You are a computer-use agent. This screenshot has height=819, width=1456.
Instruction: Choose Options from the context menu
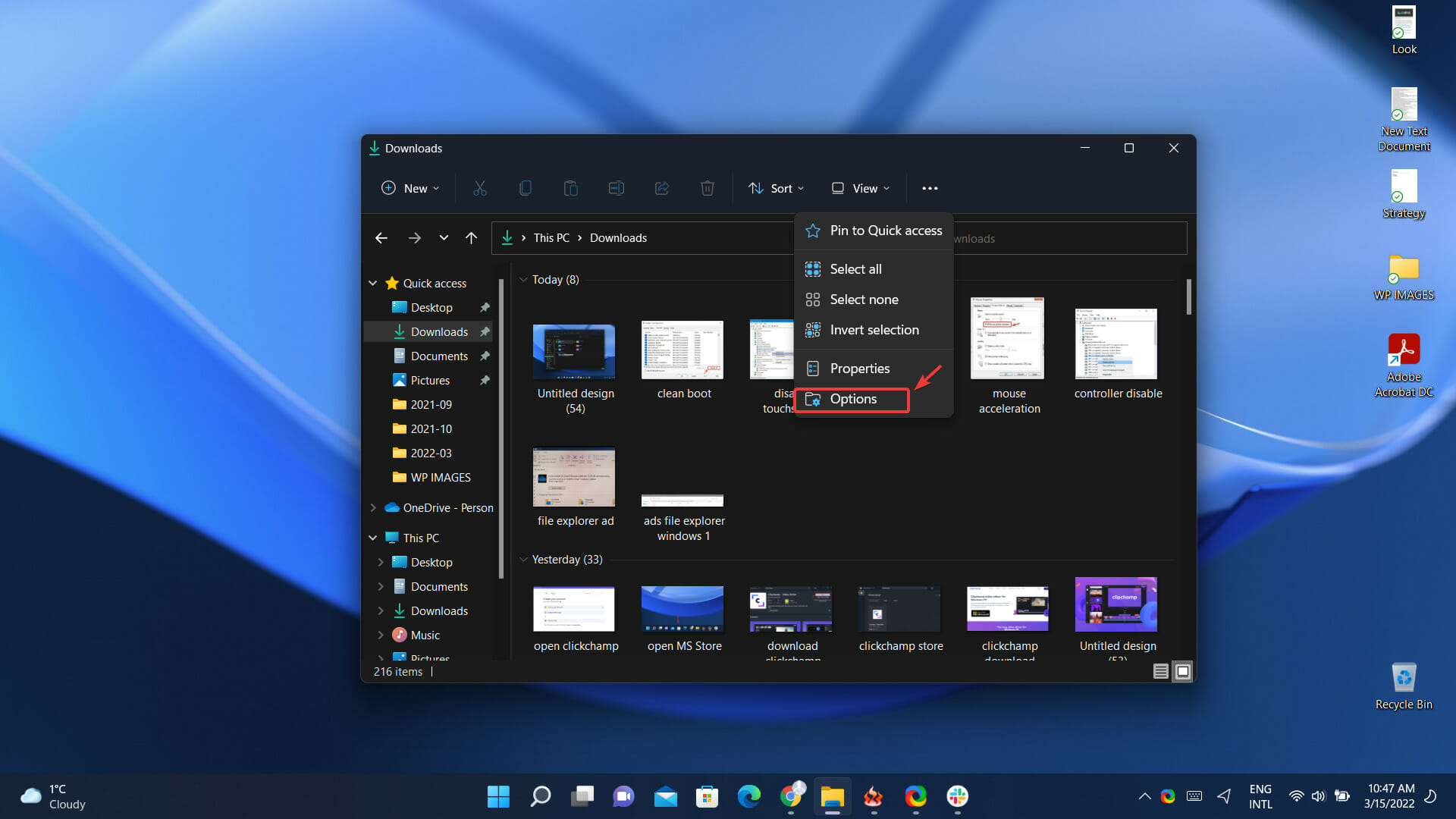(x=852, y=399)
